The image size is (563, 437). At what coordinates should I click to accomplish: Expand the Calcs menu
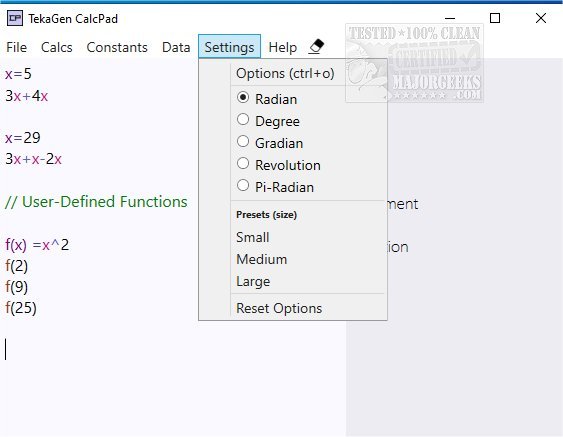57,47
